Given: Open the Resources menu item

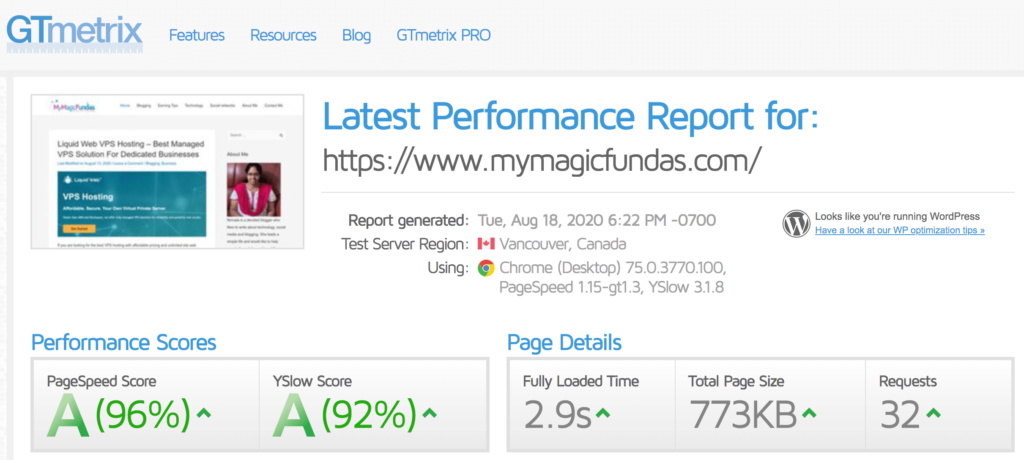Looking at the screenshot, I should (283, 35).
